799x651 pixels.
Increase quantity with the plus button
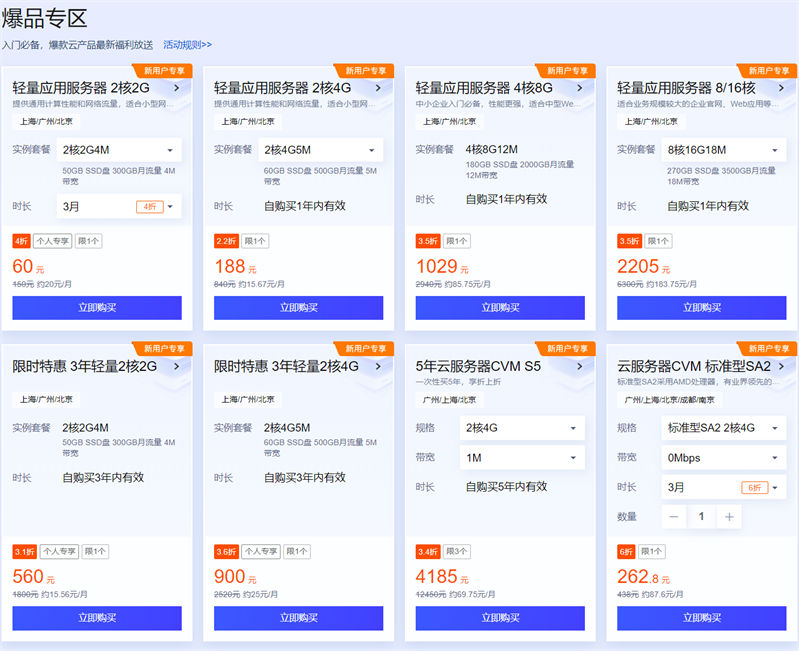click(729, 516)
